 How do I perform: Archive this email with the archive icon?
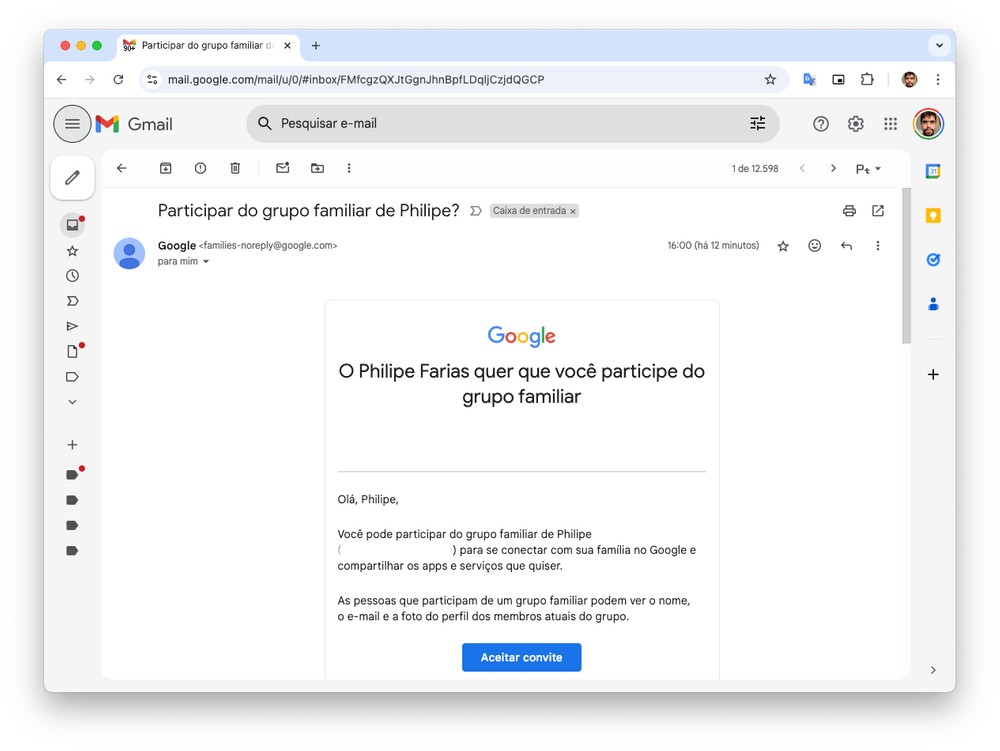click(166, 168)
